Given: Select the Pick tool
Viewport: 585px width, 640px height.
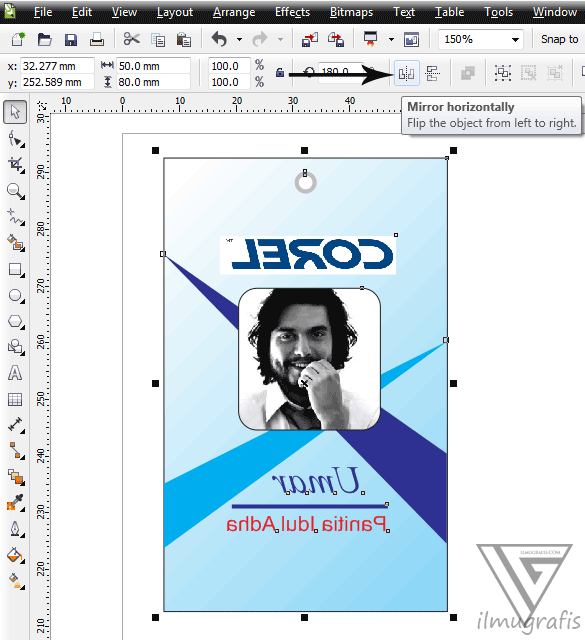Looking at the screenshot, I should (15, 112).
